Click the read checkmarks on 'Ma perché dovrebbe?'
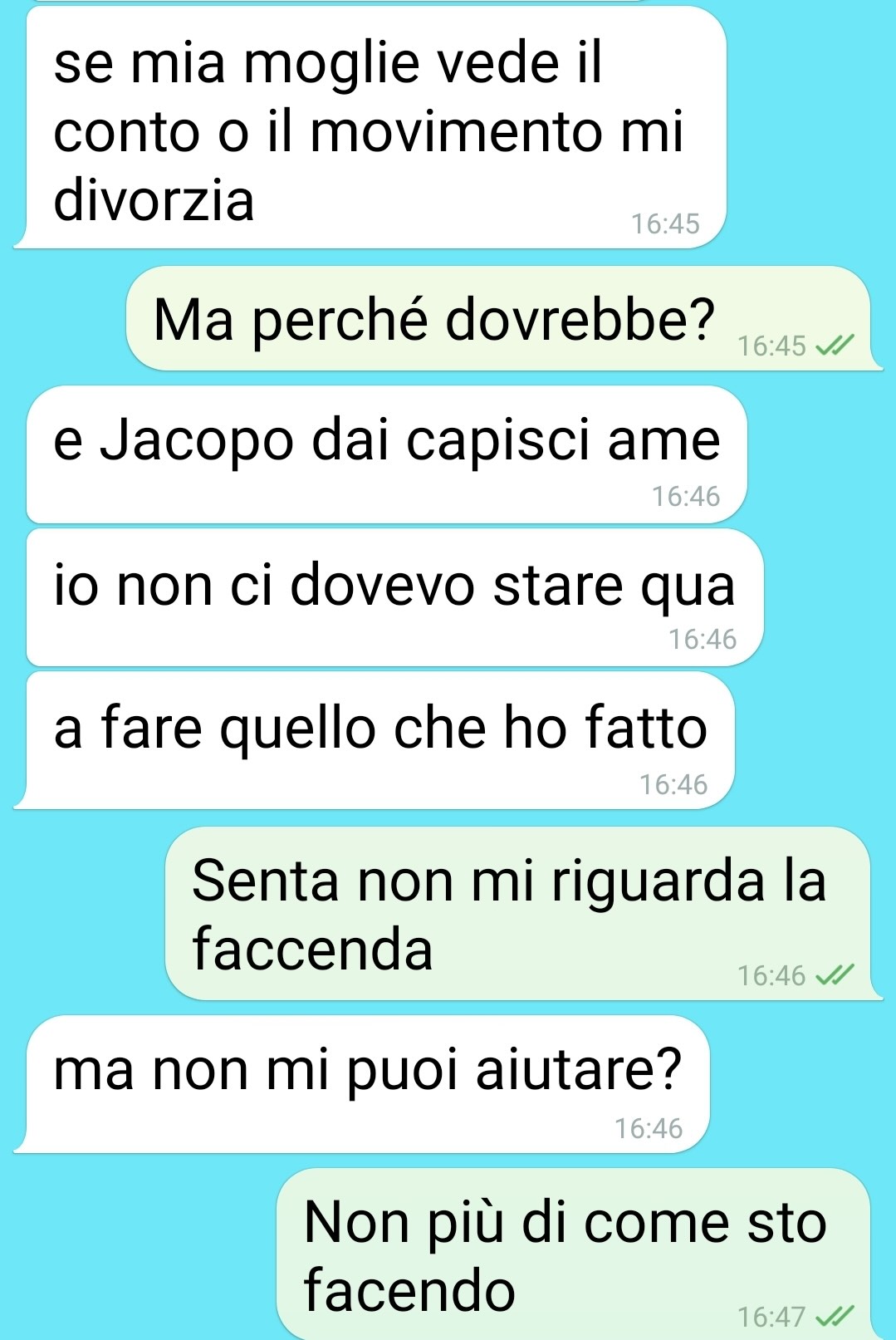Image resolution: width=896 pixels, height=1340 pixels. 835,346
